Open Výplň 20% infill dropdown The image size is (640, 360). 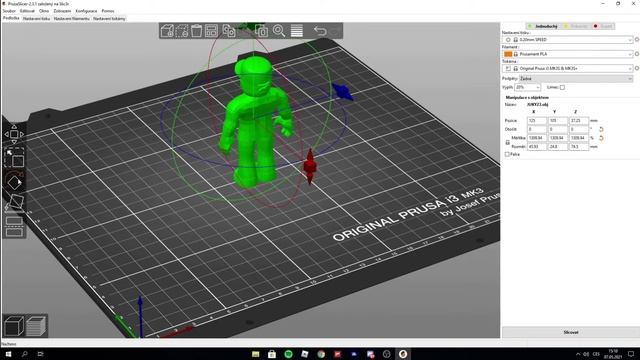pos(527,87)
